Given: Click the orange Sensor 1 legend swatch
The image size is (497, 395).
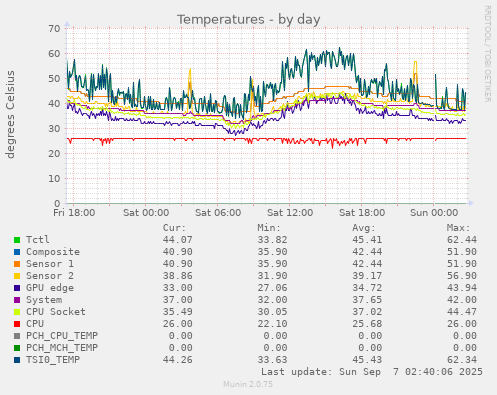Looking at the screenshot, I should (x=17, y=264).
